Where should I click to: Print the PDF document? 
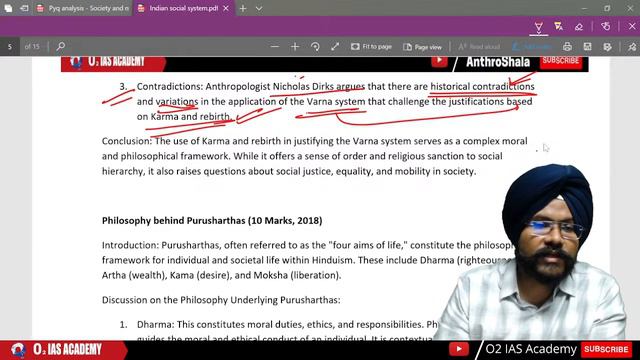tap(567, 47)
